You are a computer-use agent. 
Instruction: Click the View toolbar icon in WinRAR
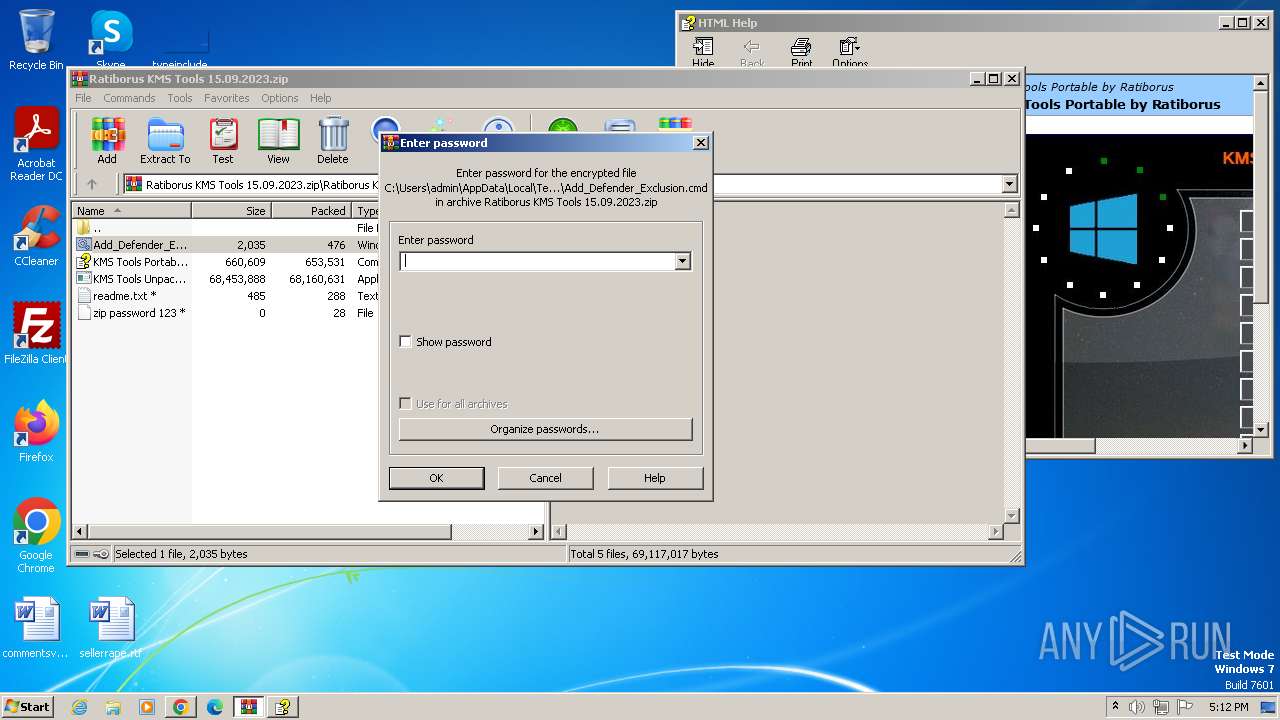278,140
